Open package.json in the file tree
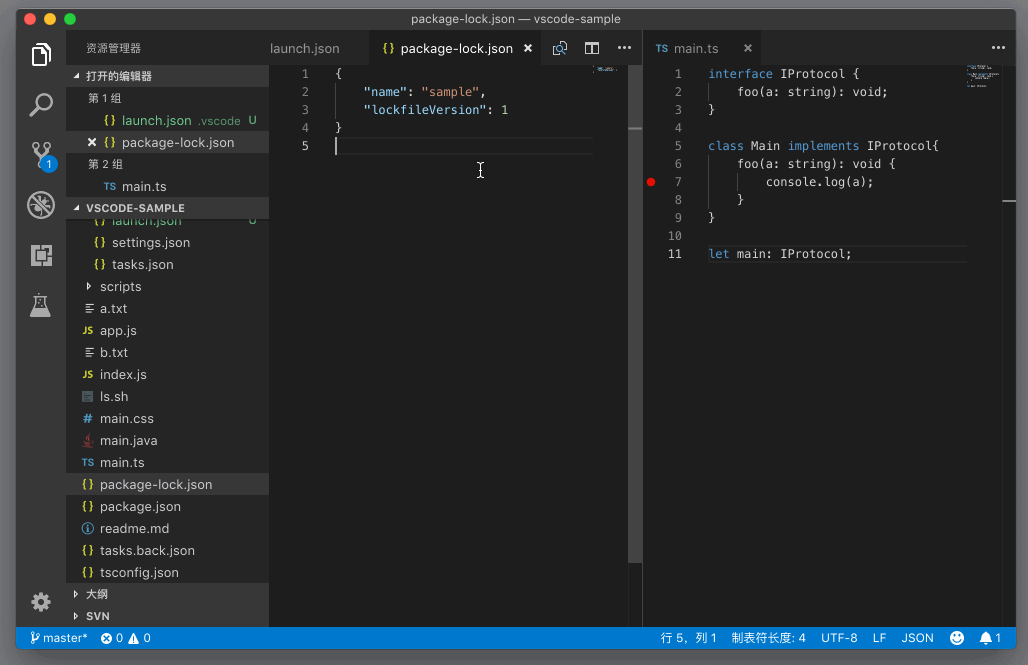This screenshot has width=1028, height=665. pyautogui.click(x=140, y=507)
